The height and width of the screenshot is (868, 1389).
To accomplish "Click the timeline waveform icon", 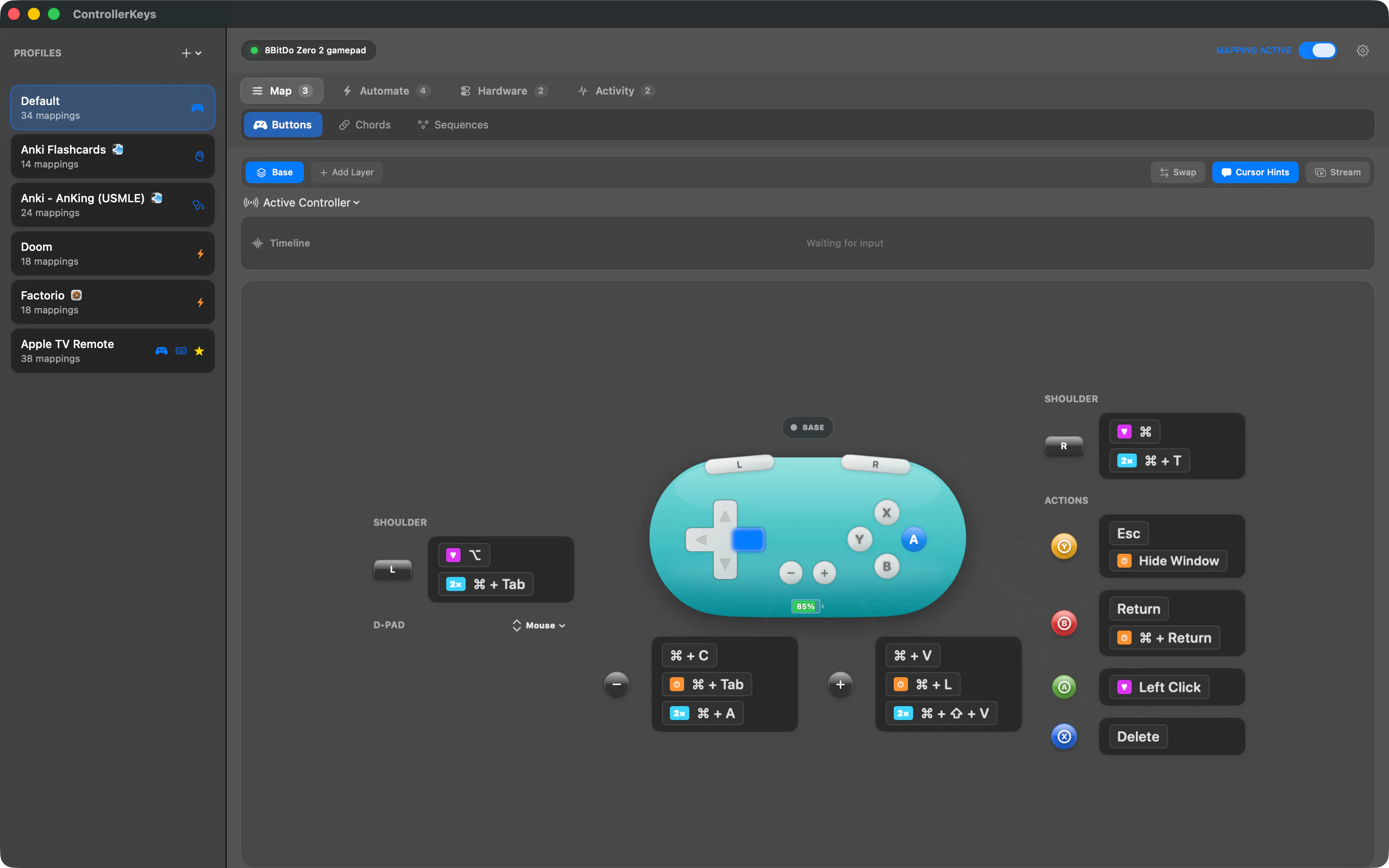I will 258,243.
